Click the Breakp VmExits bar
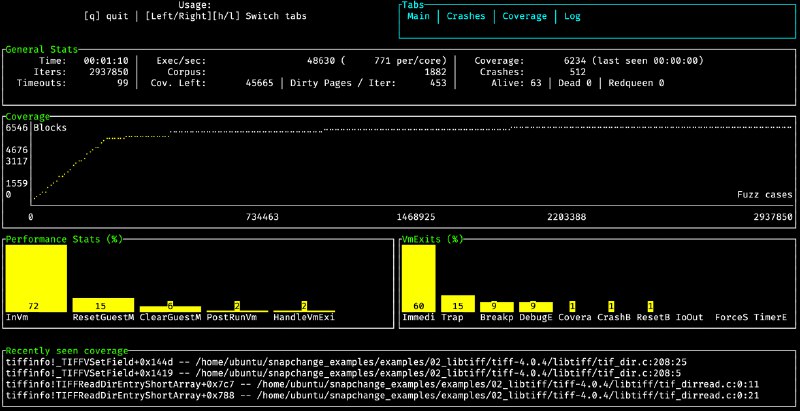Screen dimensions: 800x411 (x=497, y=306)
